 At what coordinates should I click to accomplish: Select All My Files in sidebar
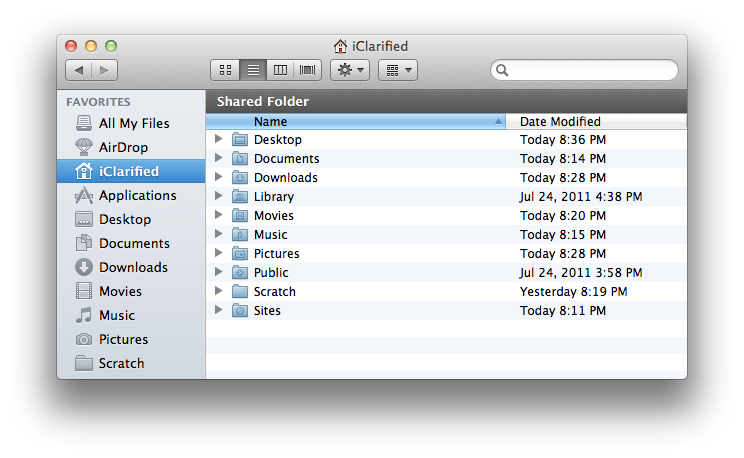point(133,123)
